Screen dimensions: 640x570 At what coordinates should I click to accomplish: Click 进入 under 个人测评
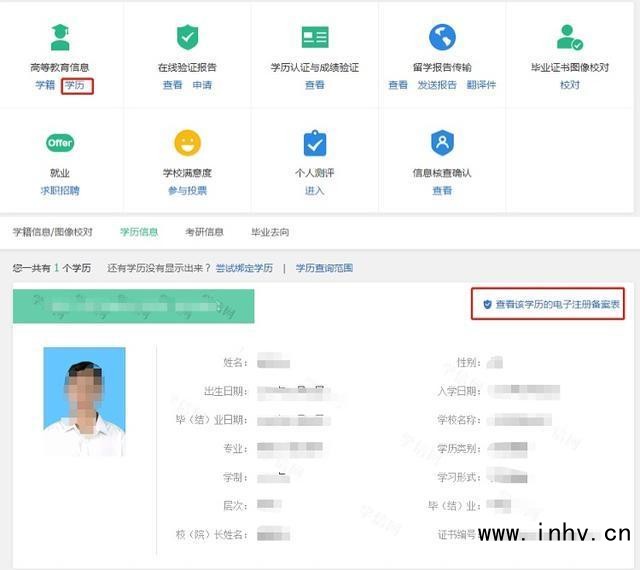pos(315,190)
